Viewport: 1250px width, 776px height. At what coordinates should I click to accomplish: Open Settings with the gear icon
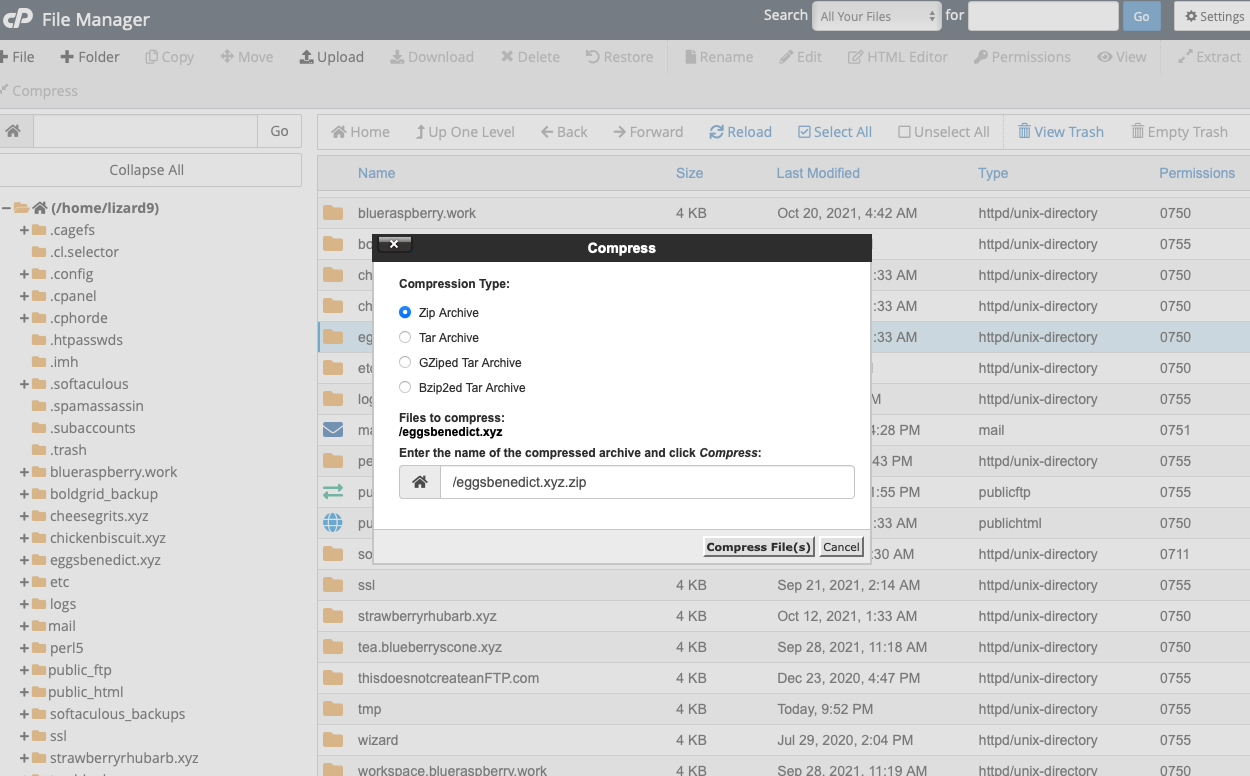point(1191,17)
